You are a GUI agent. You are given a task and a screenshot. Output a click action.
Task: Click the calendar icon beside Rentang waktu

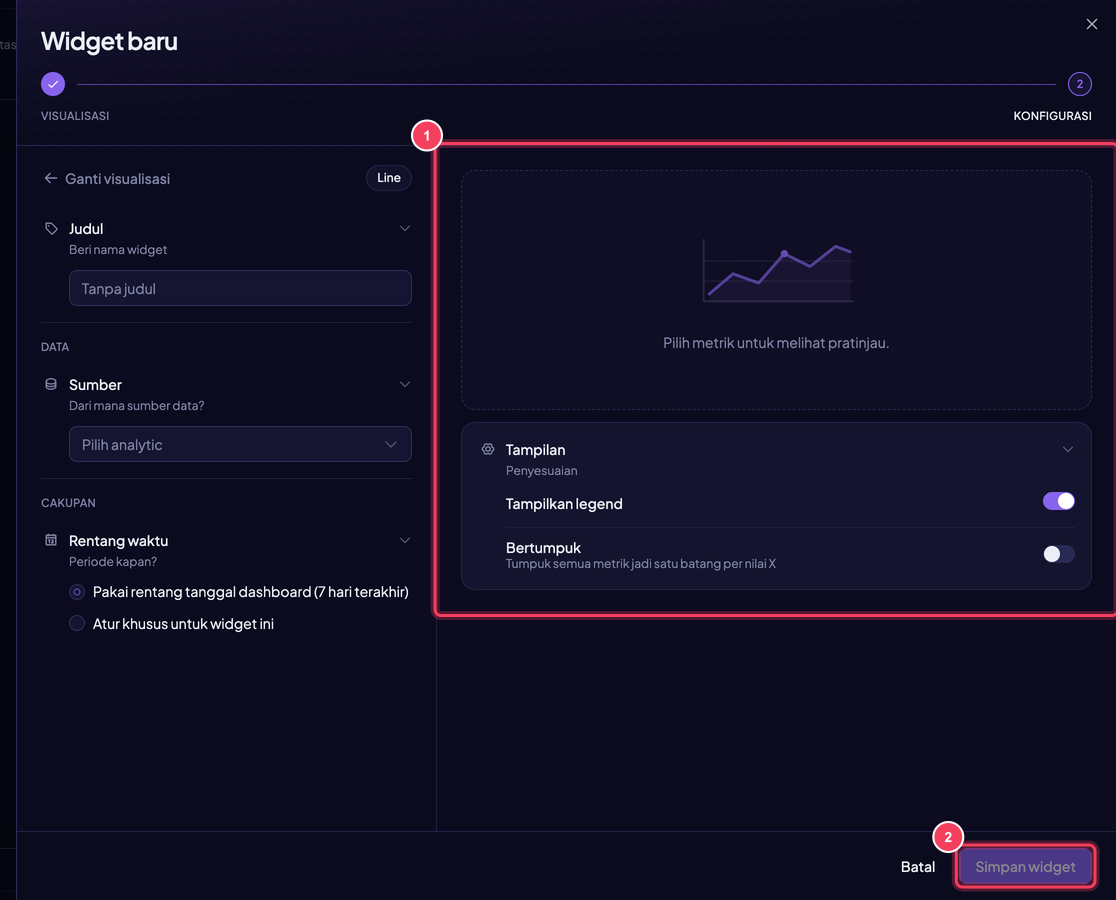51,540
